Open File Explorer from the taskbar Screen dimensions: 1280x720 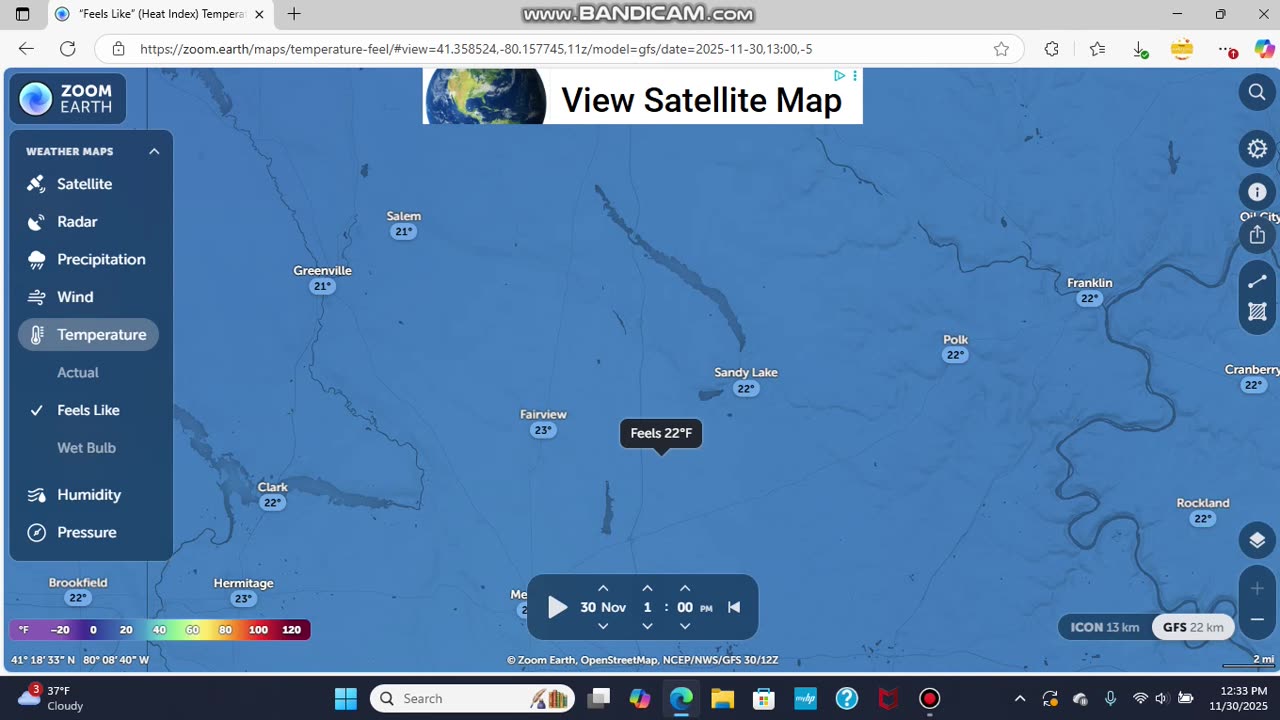click(722, 698)
